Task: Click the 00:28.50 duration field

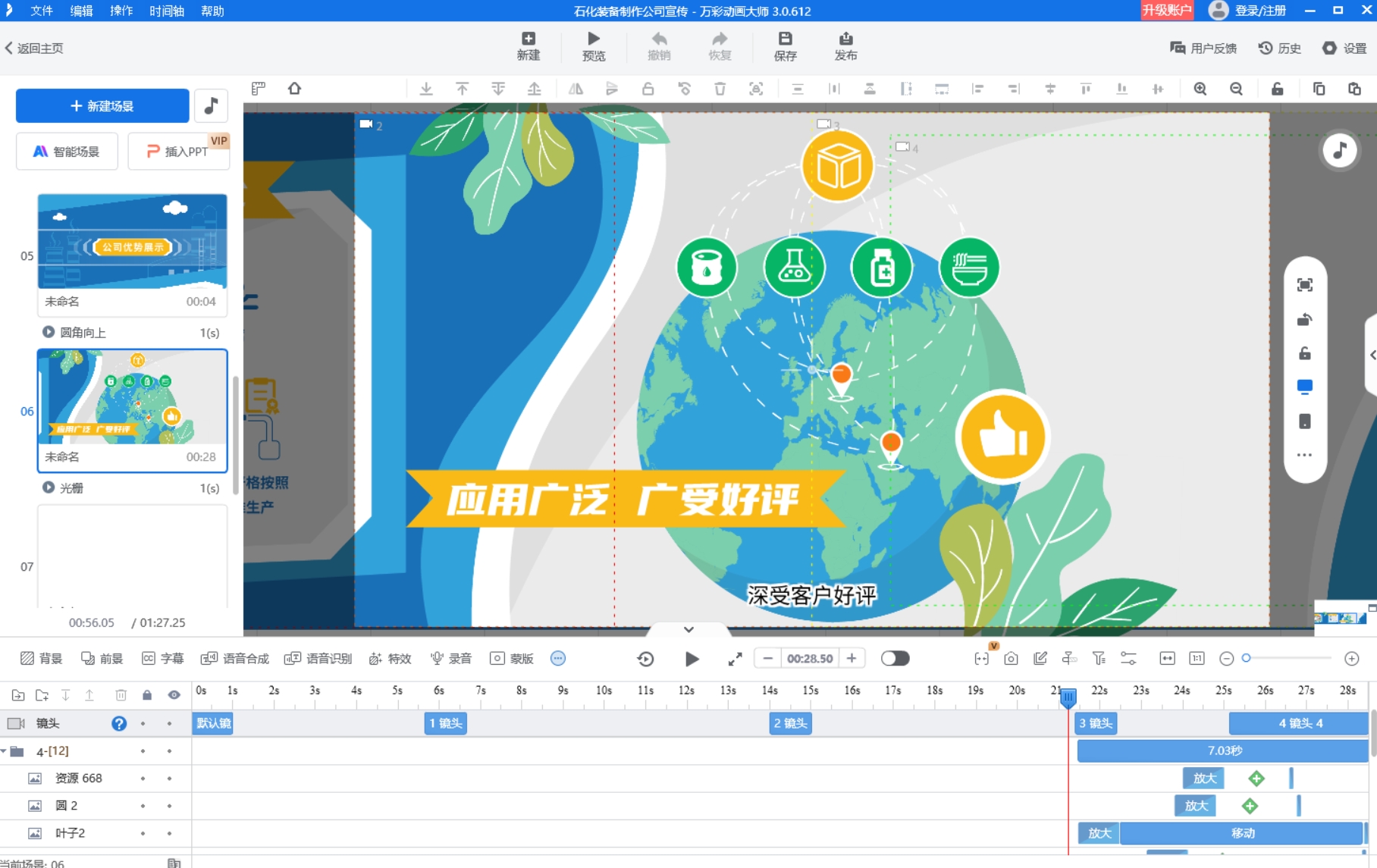Action: click(810, 658)
